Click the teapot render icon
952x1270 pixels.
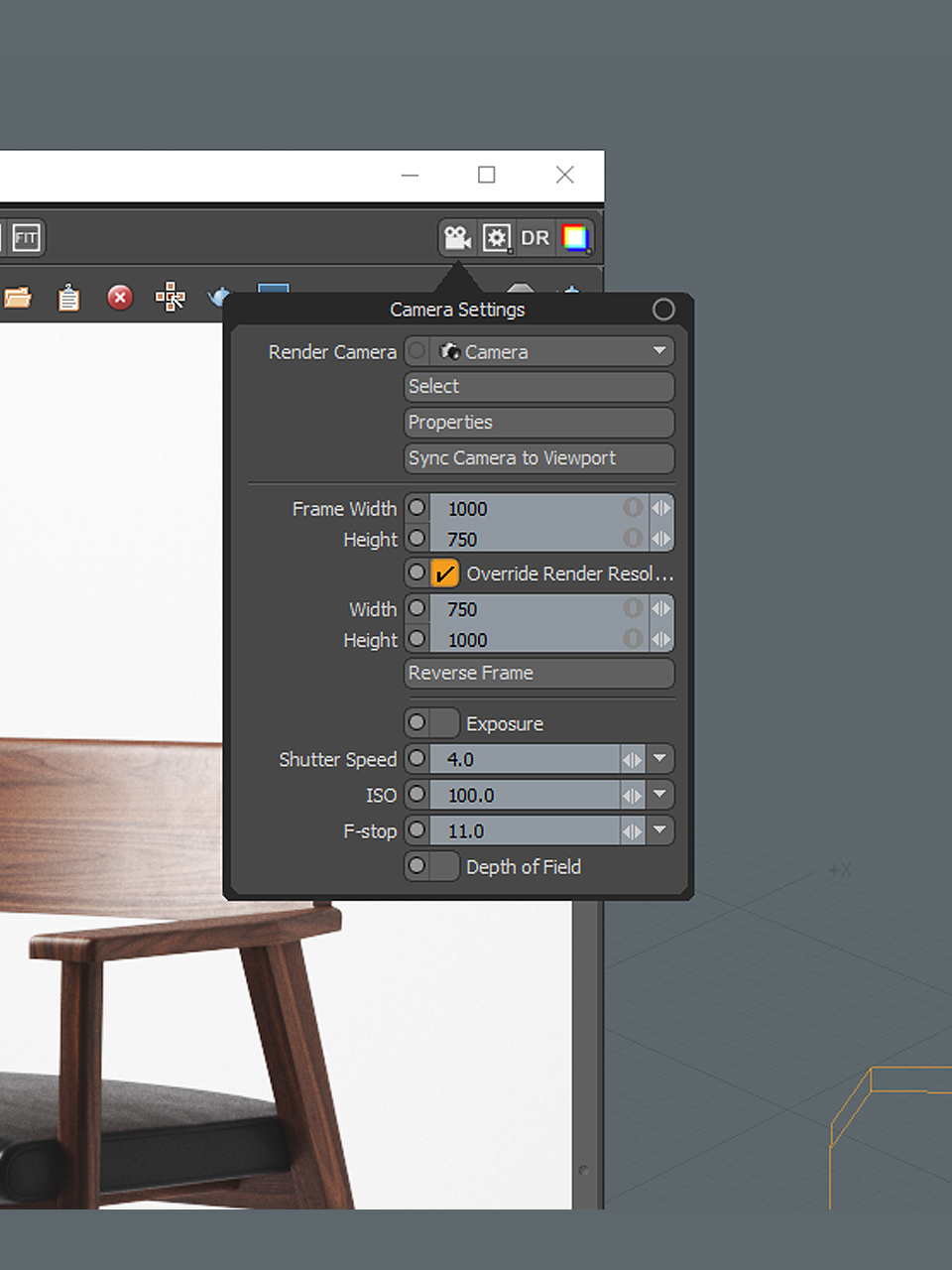click(x=218, y=297)
